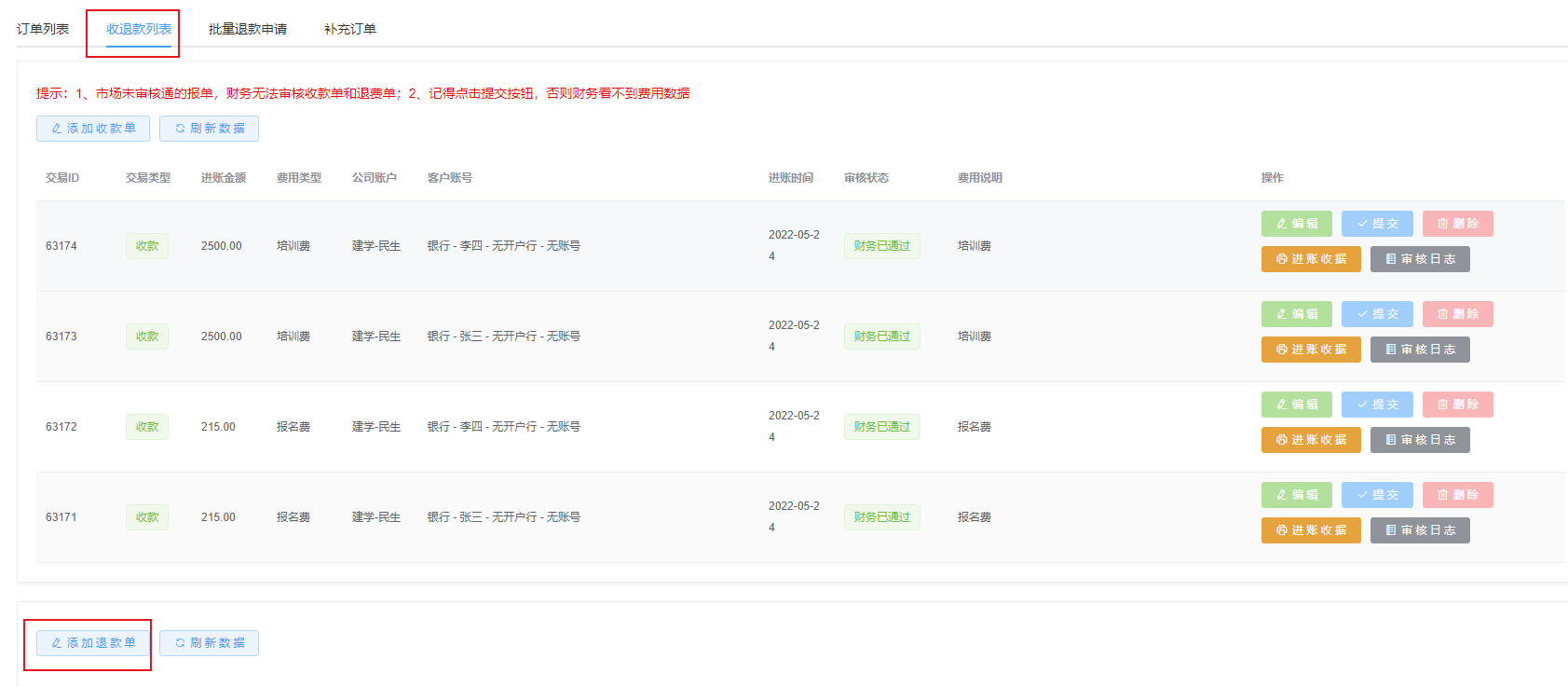
Task: Print 进账收据 for transaction 63174
Action: click(1311, 259)
